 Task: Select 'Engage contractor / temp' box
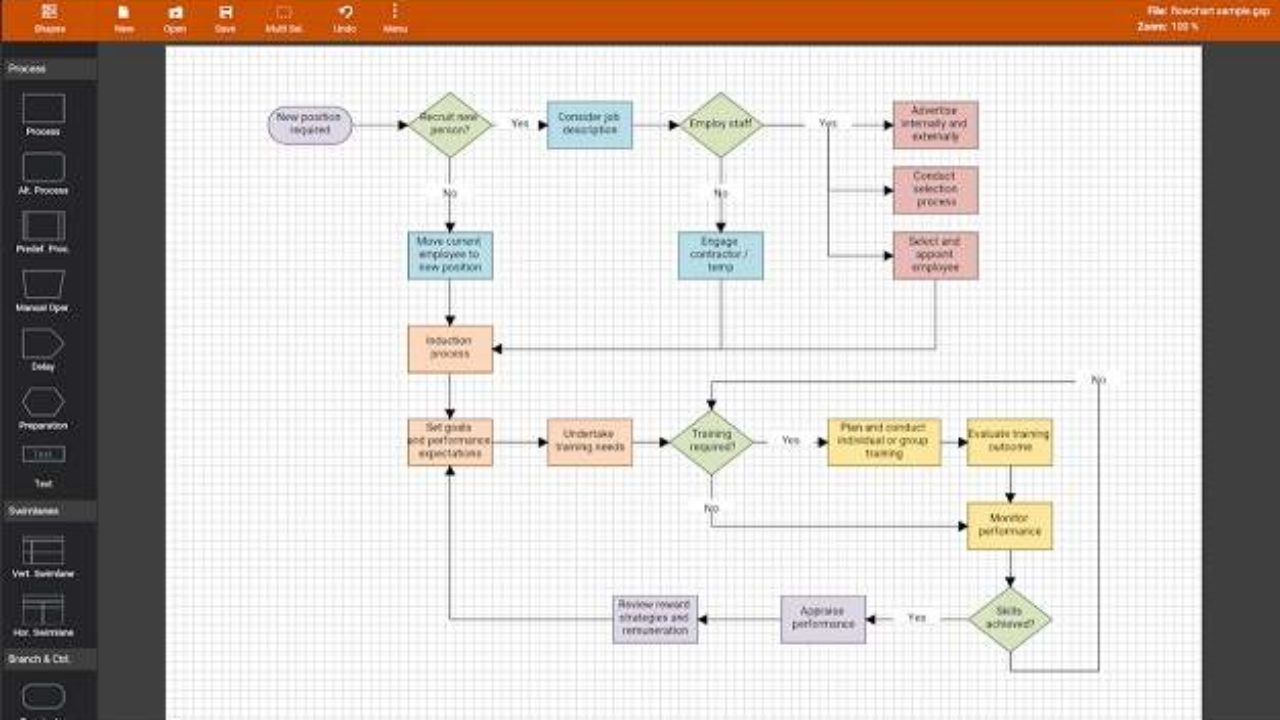pos(721,255)
